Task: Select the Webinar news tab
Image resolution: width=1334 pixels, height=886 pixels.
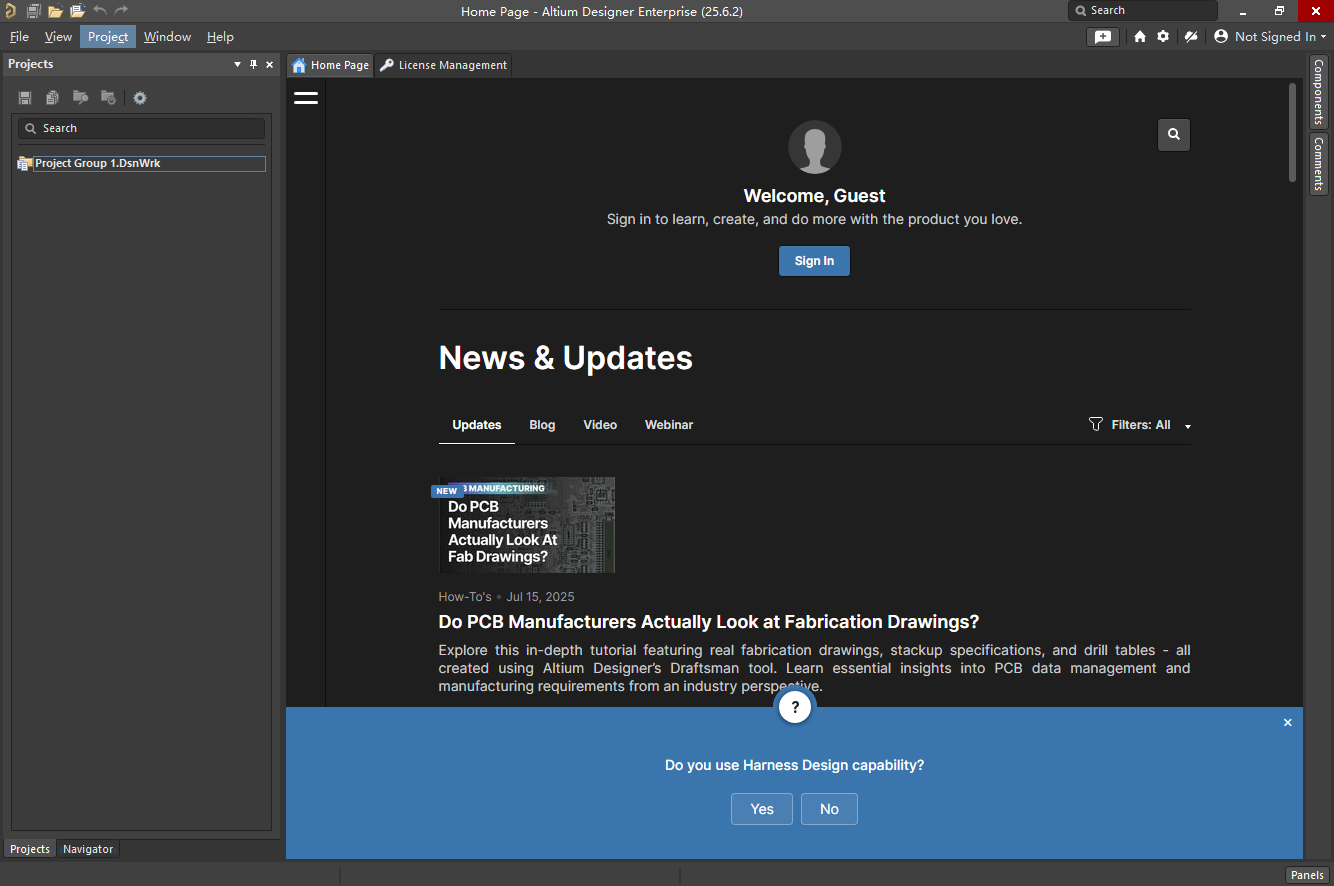Action: pos(668,425)
